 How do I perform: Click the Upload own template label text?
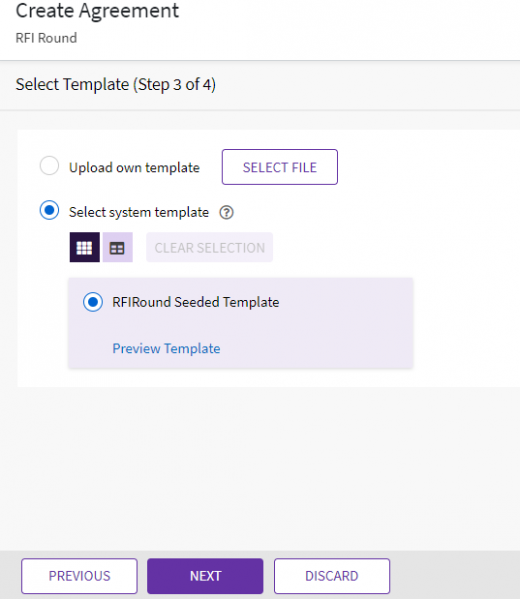(134, 168)
